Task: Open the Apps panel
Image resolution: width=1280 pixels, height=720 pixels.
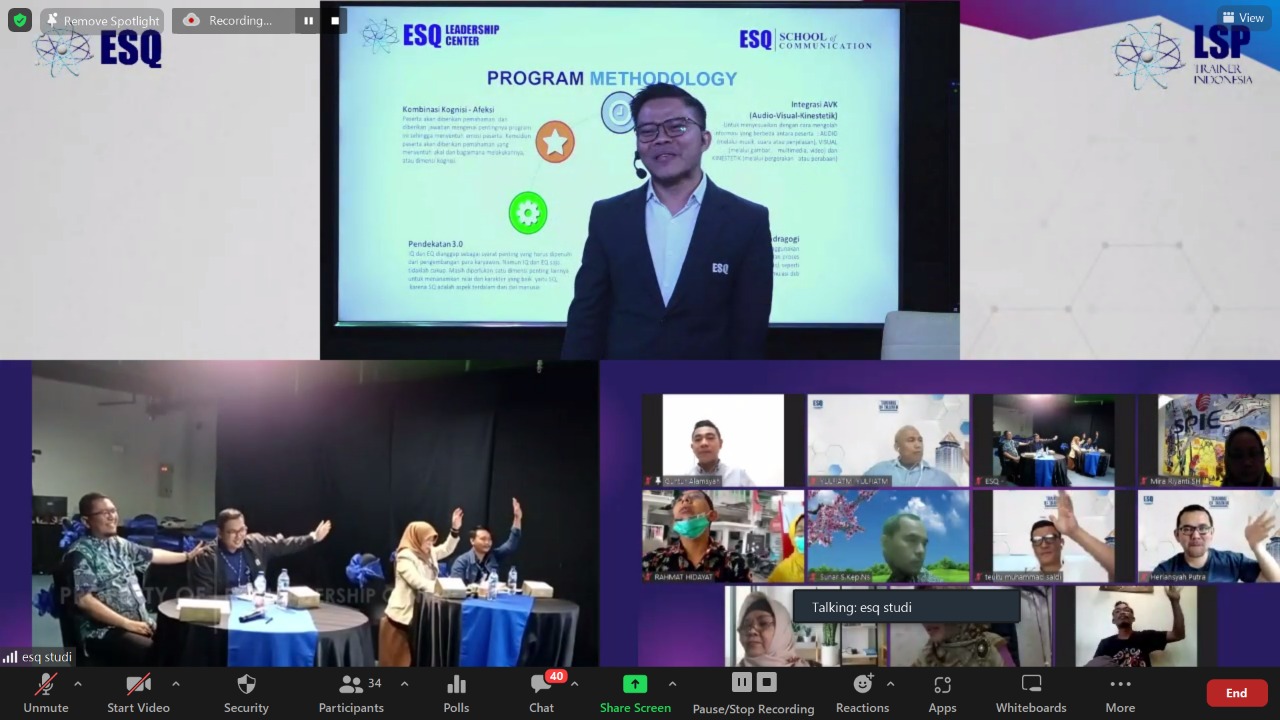Action: [942, 693]
